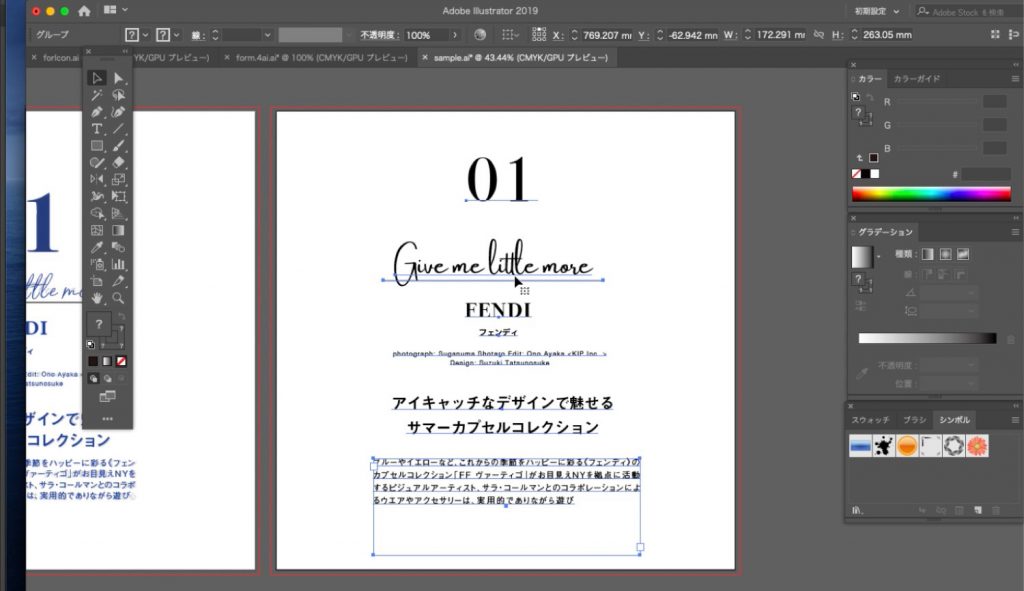Screen dimensions: 1024x591
Task: Open the カラーガイド panel tab
Action: (916, 79)
